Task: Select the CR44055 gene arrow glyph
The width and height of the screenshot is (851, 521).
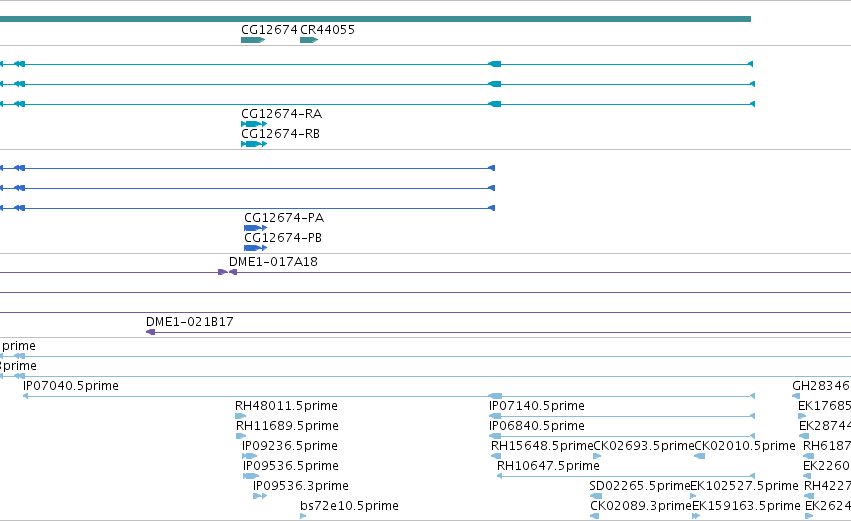Action: (309, 40)
